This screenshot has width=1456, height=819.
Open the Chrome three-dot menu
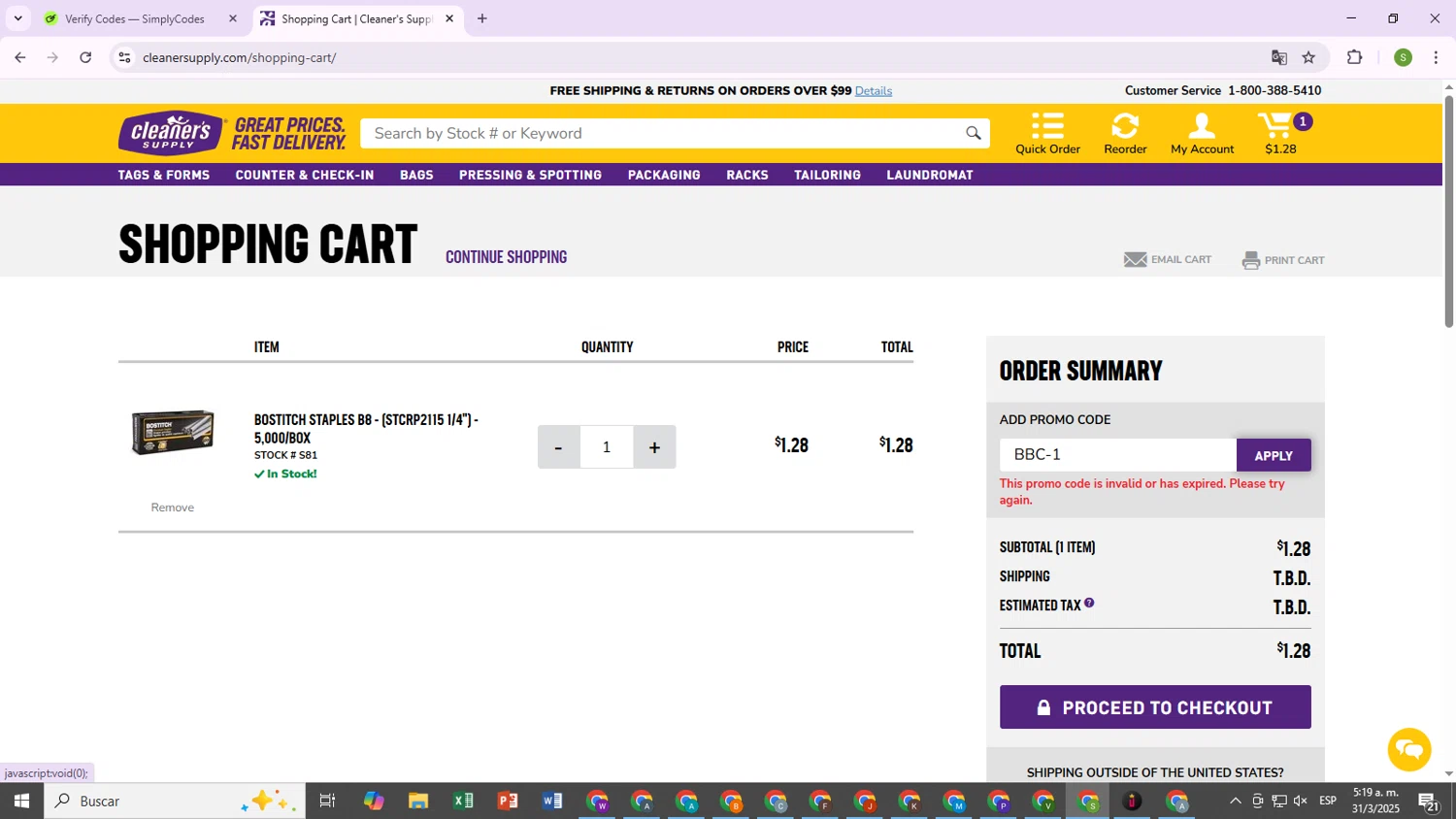point(1437,57)
